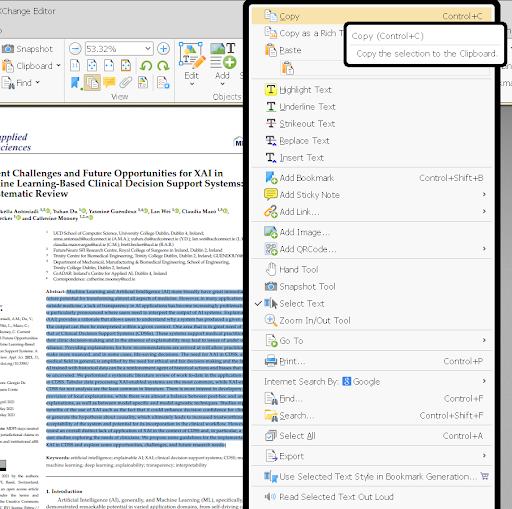Choose Search... in the context menu
This screenshot has width=512, height=509.
pyautogui.click(x=372, y=415)
